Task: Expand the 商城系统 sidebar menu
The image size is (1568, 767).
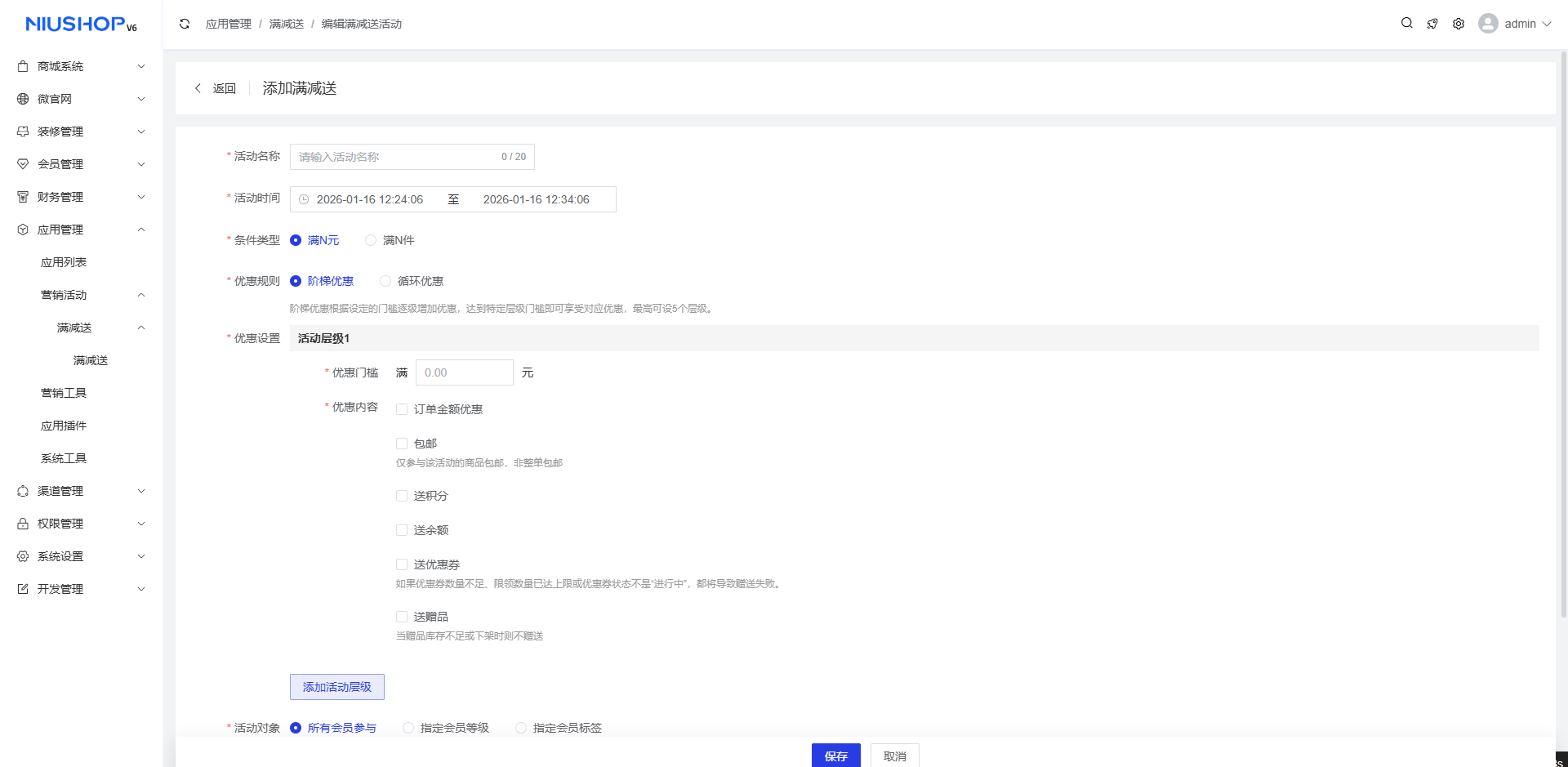Action: [82, 66]
